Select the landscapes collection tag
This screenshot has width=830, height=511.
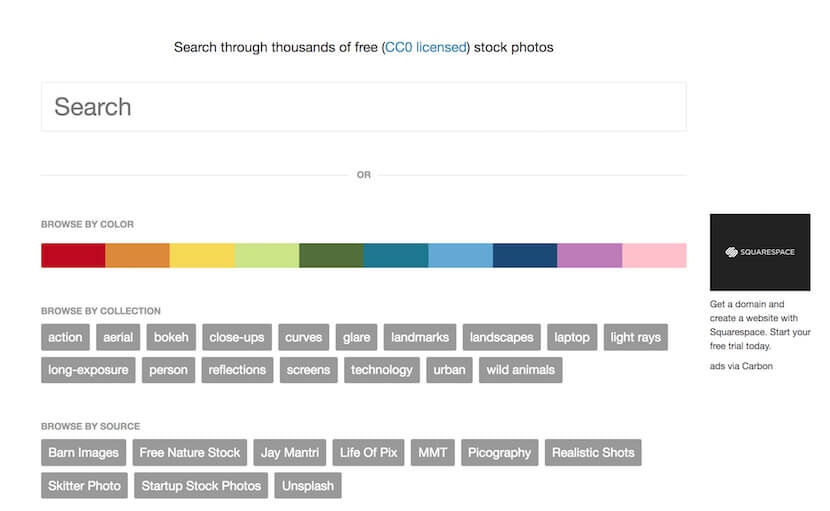[x=502, y=337]
